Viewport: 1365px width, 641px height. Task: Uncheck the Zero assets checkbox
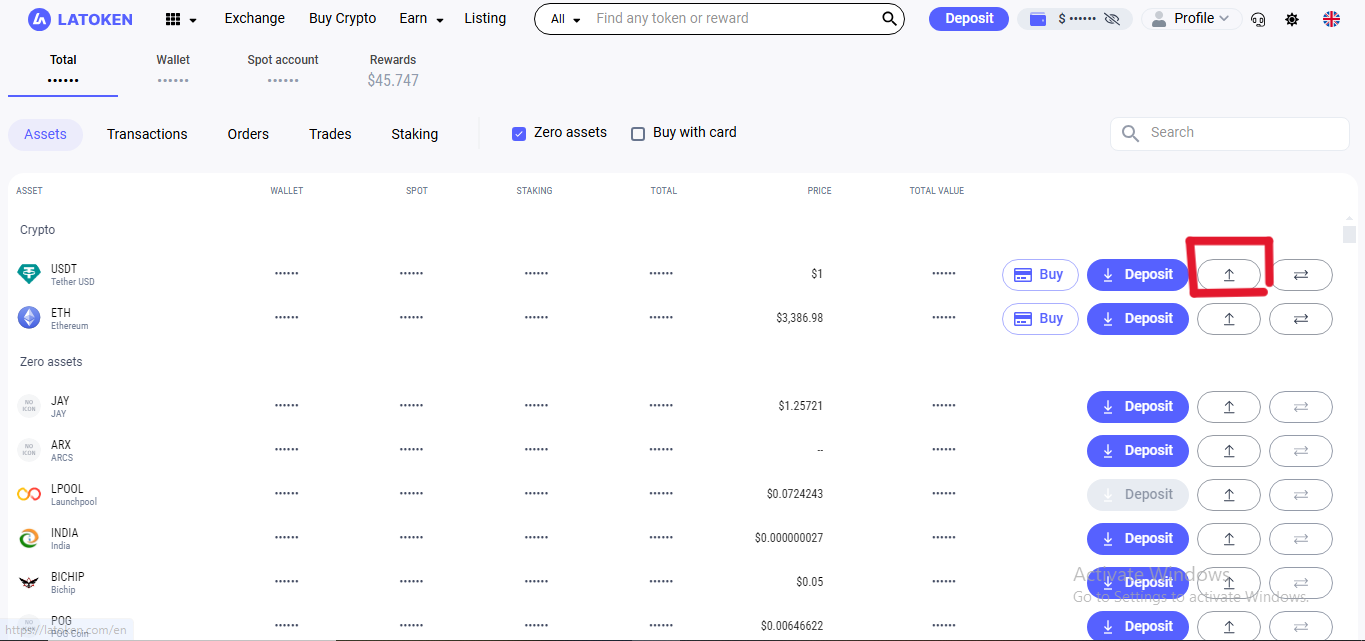519,134
